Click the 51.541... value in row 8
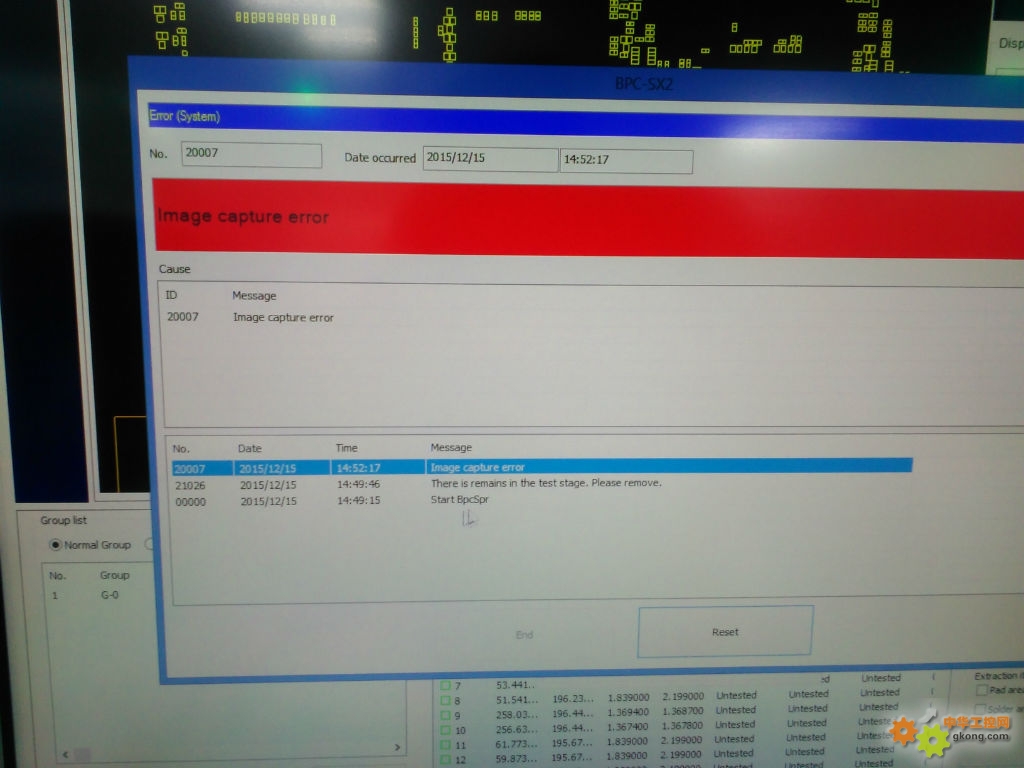 pyautogui.click(x=517, y=699)
